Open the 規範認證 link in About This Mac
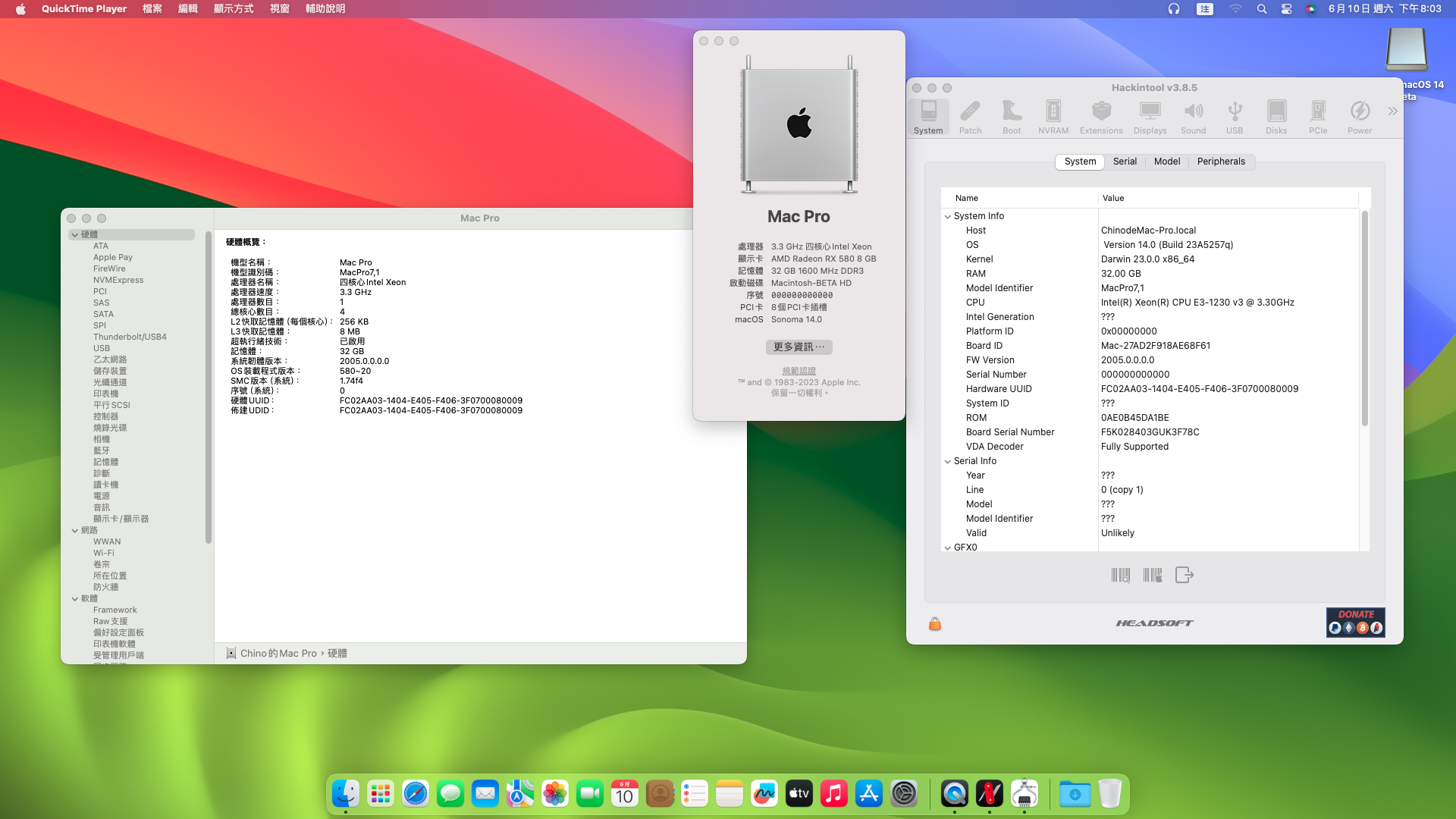Image resolution: width=1456 pixels, height=819 pixels. (799, 372)
